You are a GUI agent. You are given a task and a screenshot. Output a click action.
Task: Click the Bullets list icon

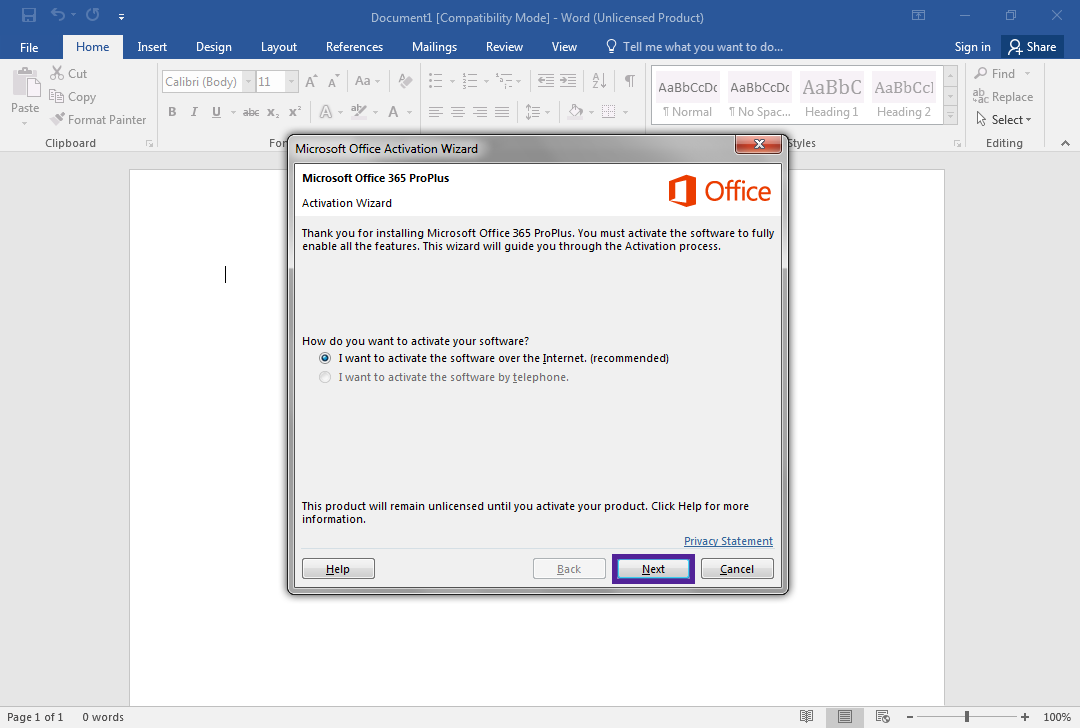(x=435, y=81)
